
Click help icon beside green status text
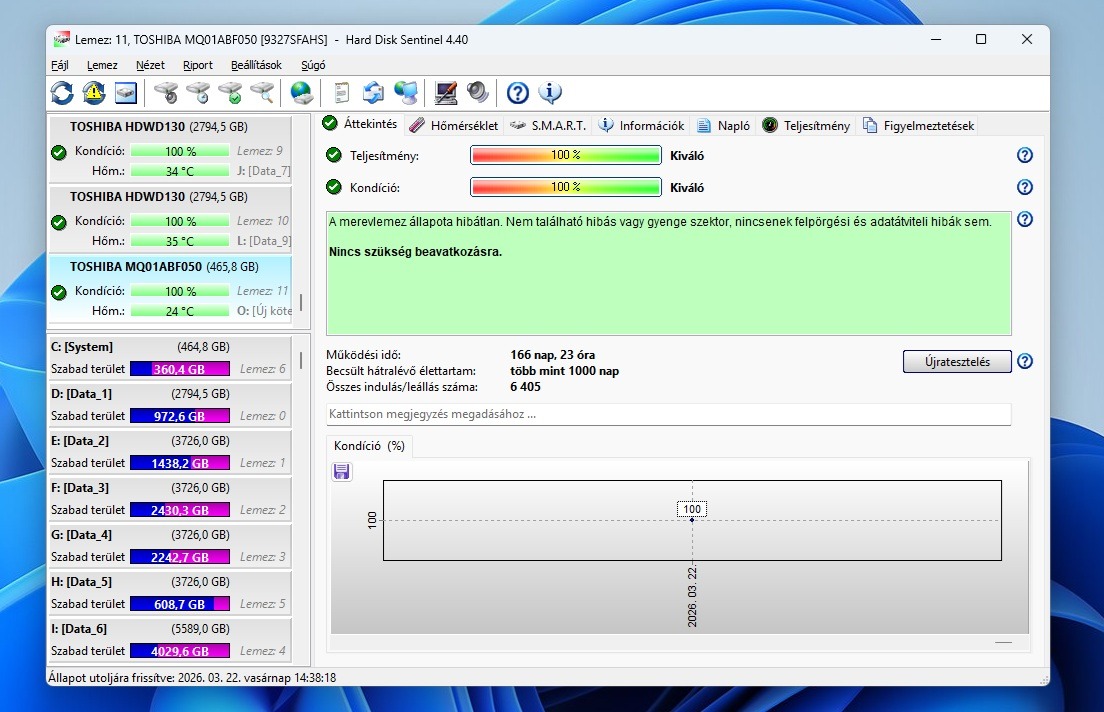[x=1025, y=219]
